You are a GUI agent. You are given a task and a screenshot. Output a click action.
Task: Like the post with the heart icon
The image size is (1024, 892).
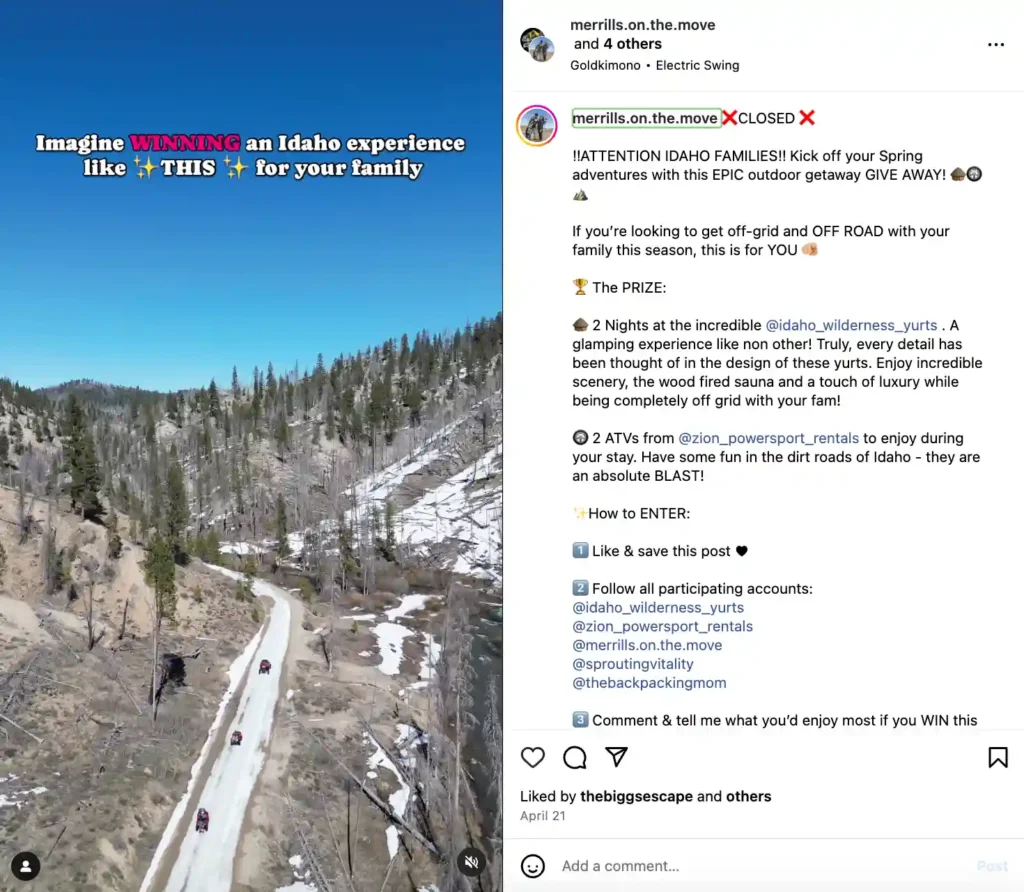532,757
